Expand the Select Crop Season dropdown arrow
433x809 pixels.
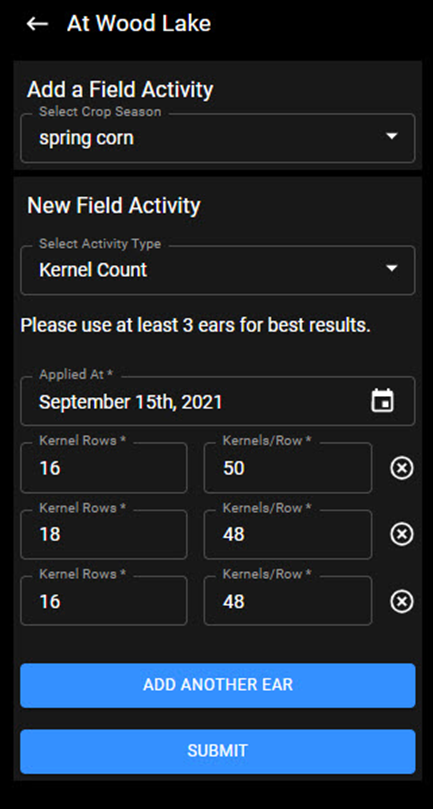pos(392,136)
